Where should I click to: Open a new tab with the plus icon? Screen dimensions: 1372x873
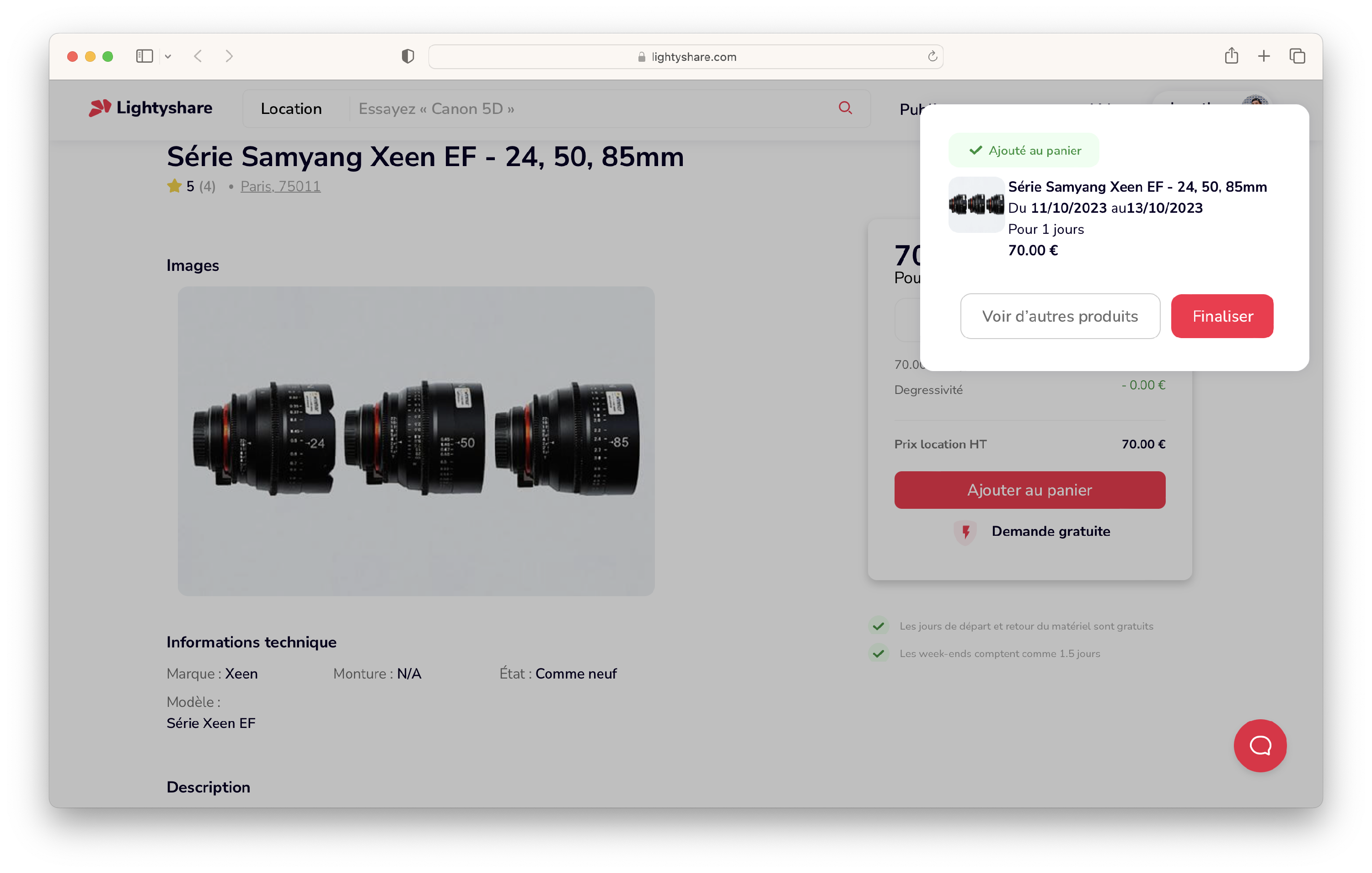coord(1264,56)
